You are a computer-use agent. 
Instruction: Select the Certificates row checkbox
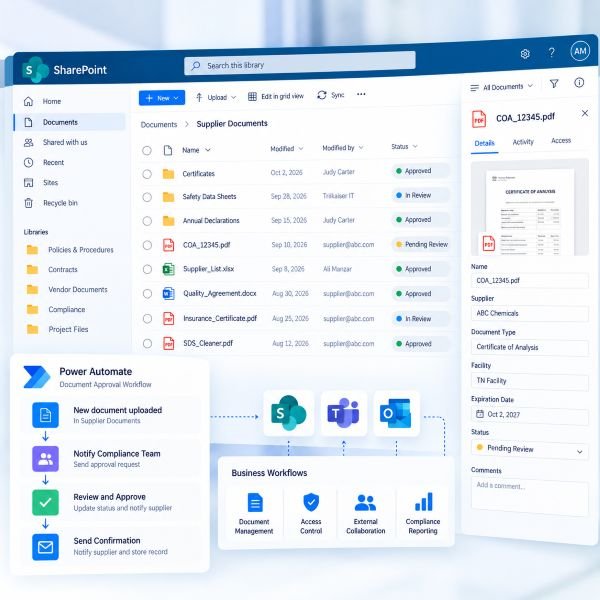pyautogui.click(x=147, y=174)
